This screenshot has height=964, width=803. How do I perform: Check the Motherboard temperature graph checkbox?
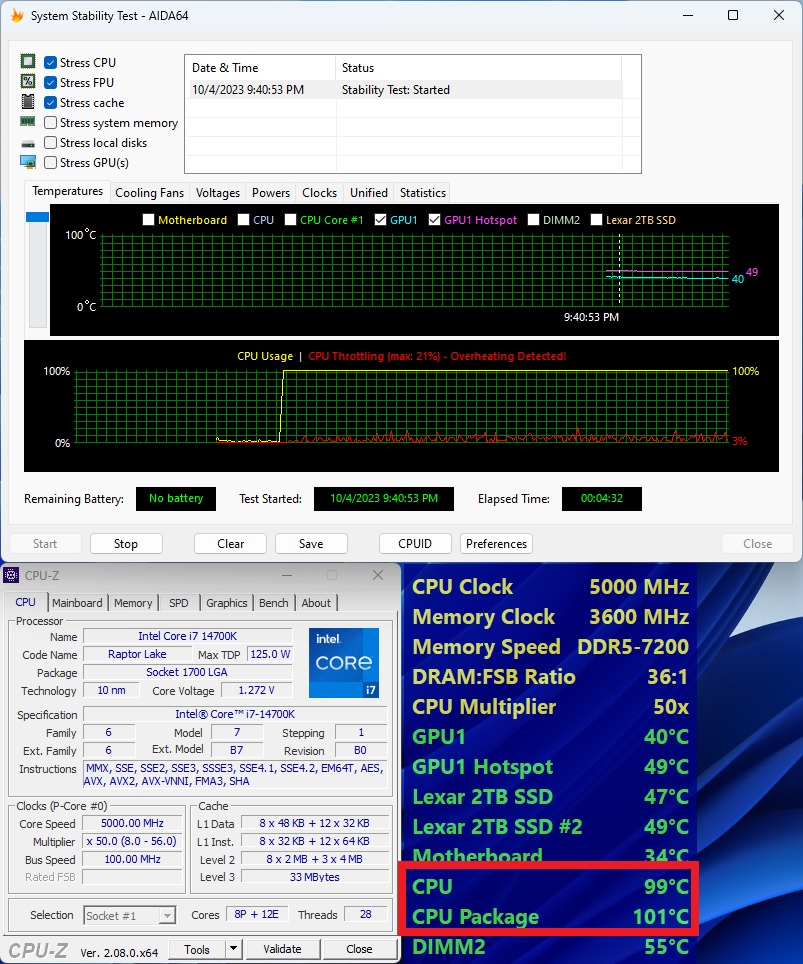[x=148, y=219]
